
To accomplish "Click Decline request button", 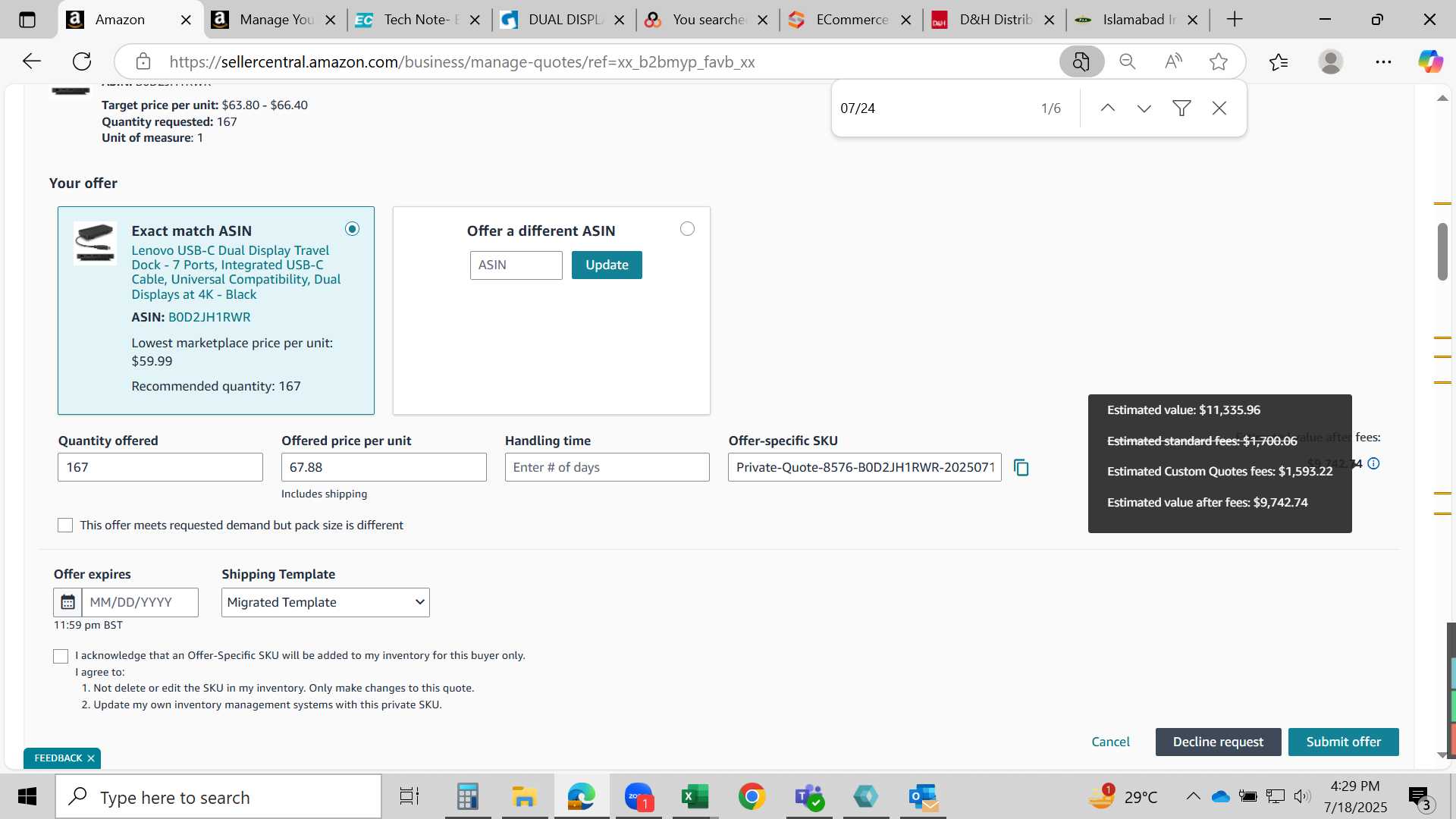I will [x=1218, y=742].
